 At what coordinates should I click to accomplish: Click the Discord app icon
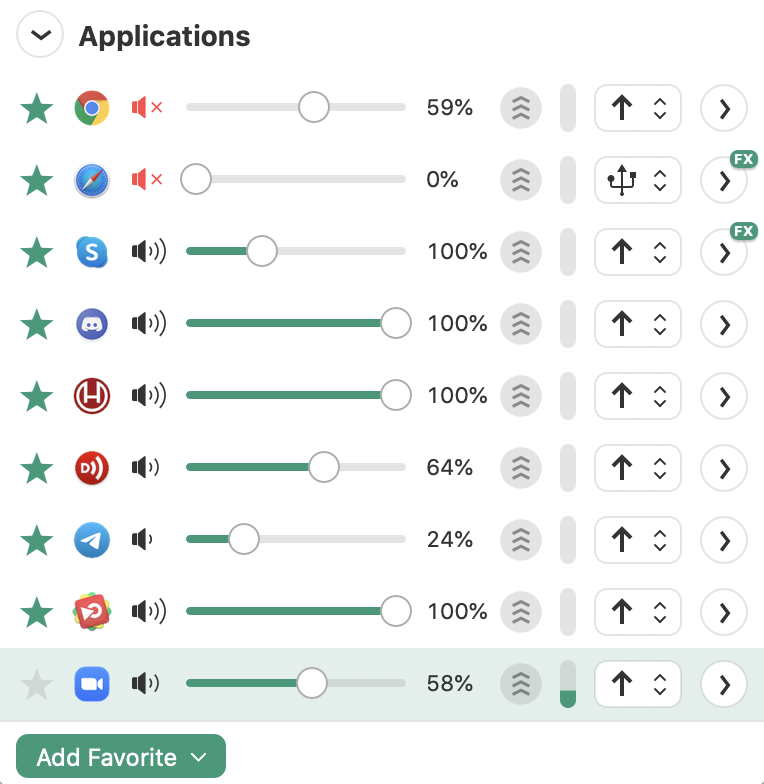pyautogui.click(x=92, y=324)
